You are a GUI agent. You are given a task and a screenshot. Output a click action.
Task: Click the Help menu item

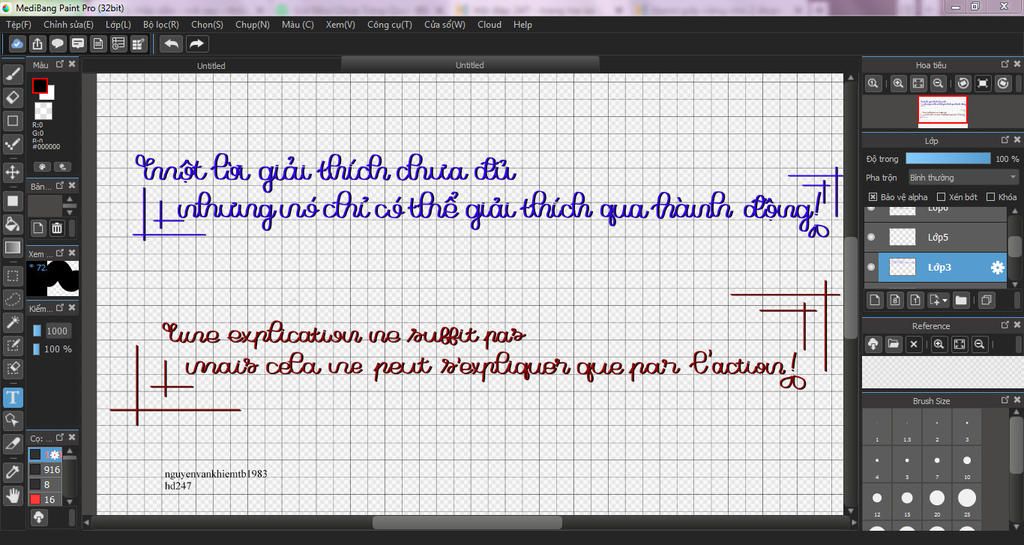(x=523, y=25)
